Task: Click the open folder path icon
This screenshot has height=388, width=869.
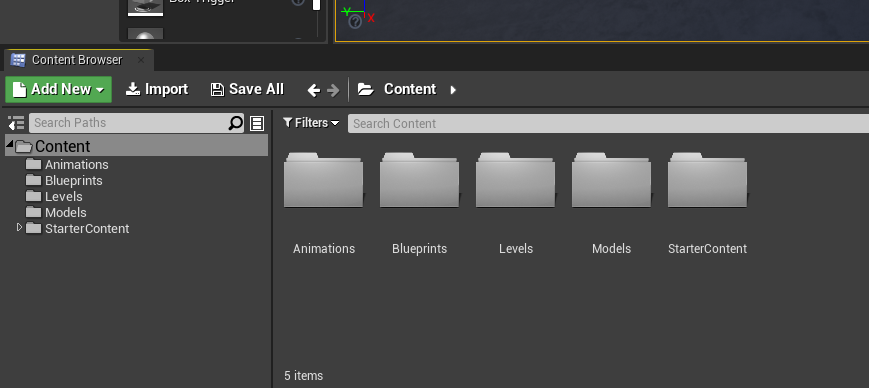Action: [366, 89]
